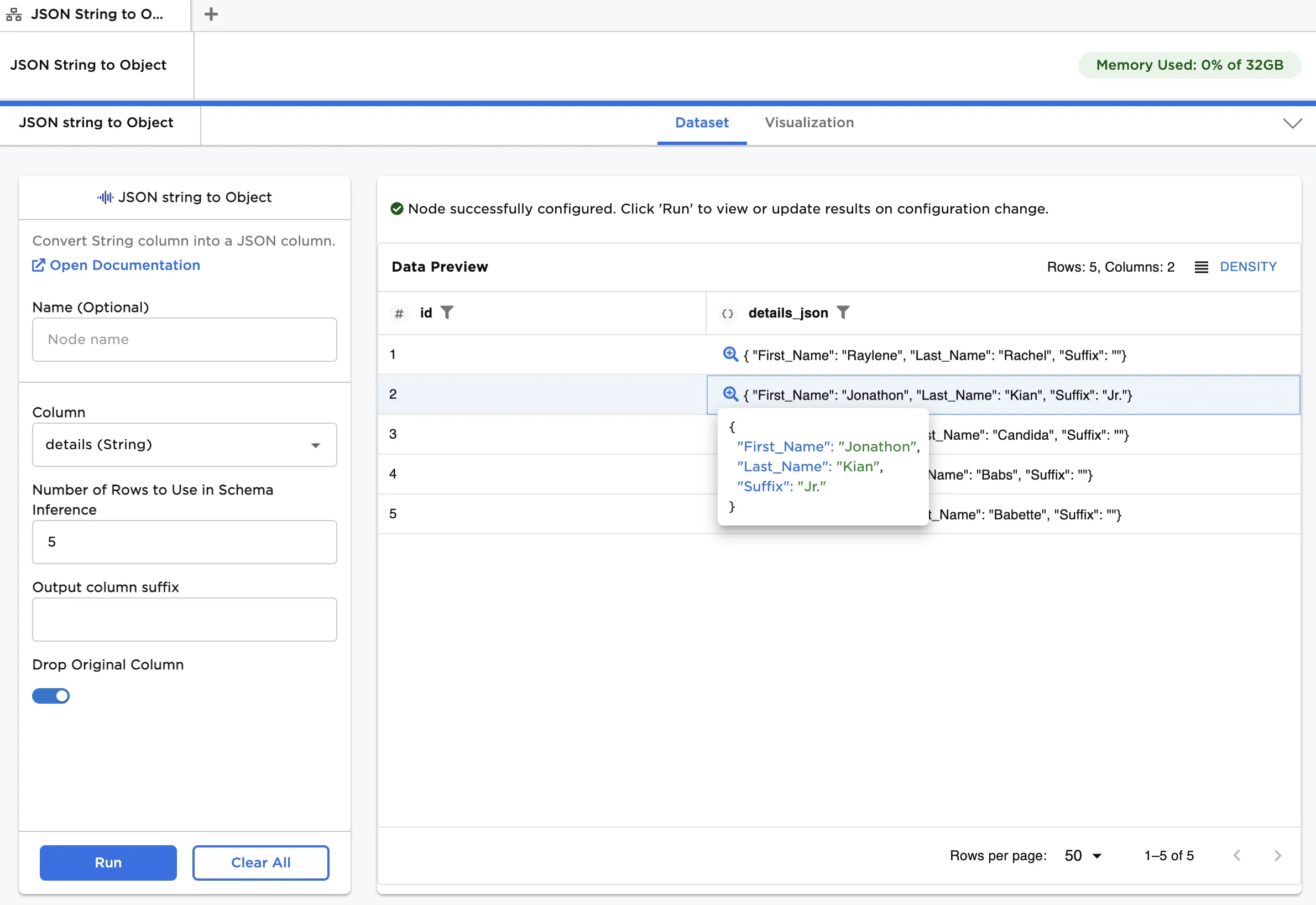1316x905 pixels.
Task: Click the Node name input field
Action: pos(184,339)
